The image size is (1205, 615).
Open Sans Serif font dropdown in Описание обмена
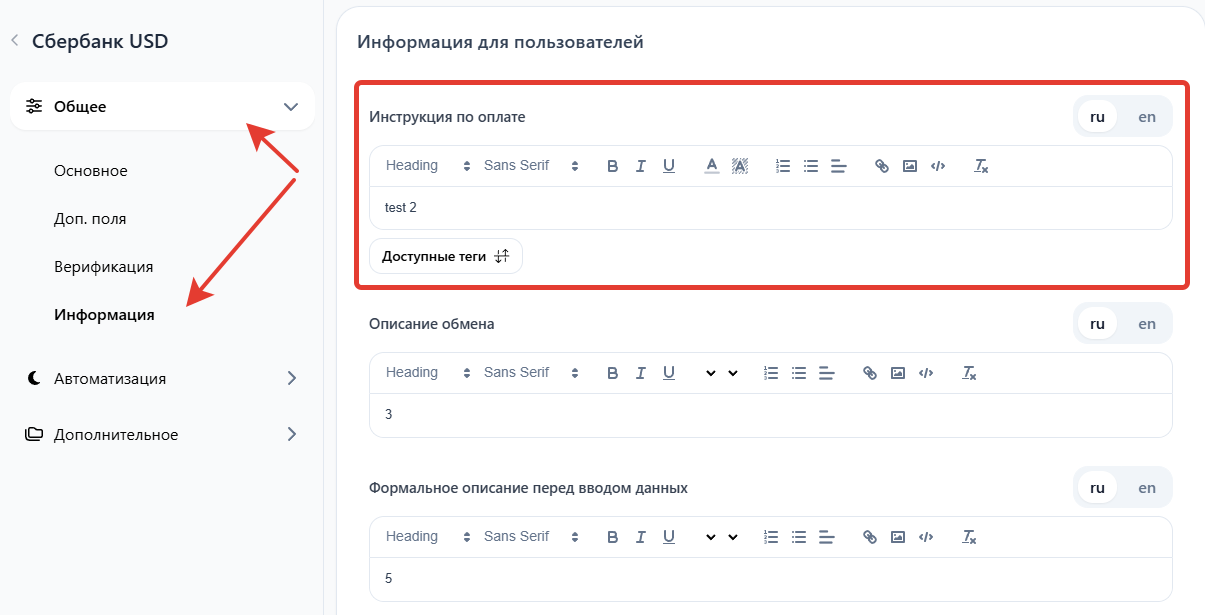point(530,373)
